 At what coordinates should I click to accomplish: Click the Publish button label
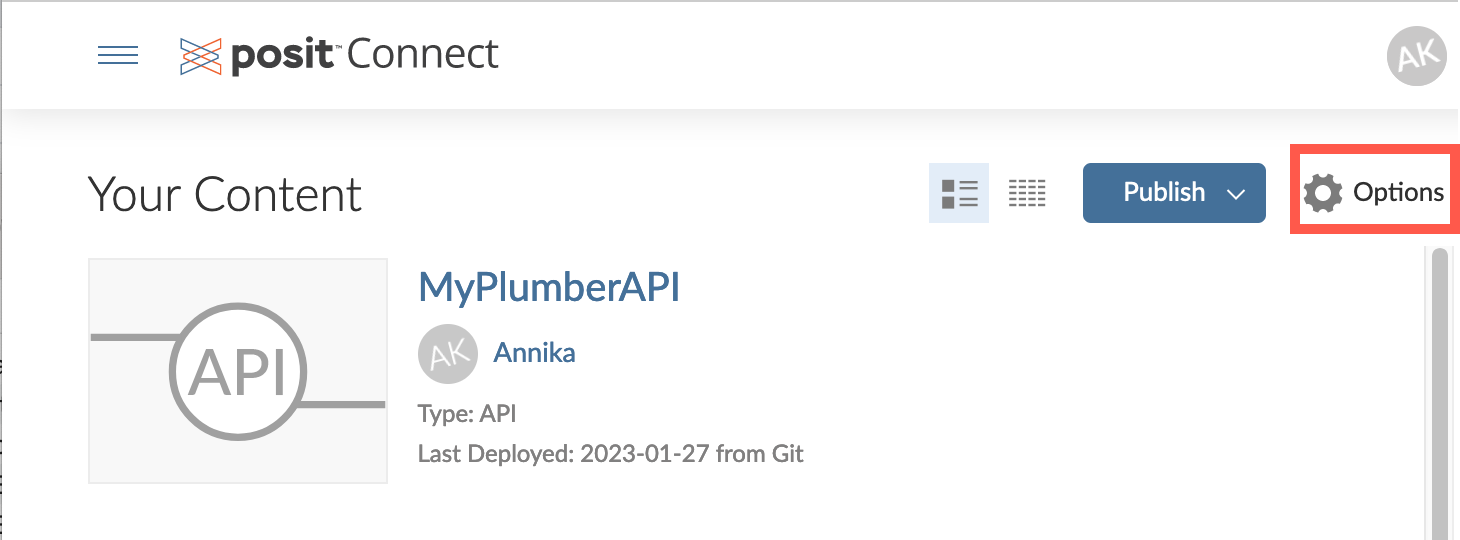tap(1164, 192)
